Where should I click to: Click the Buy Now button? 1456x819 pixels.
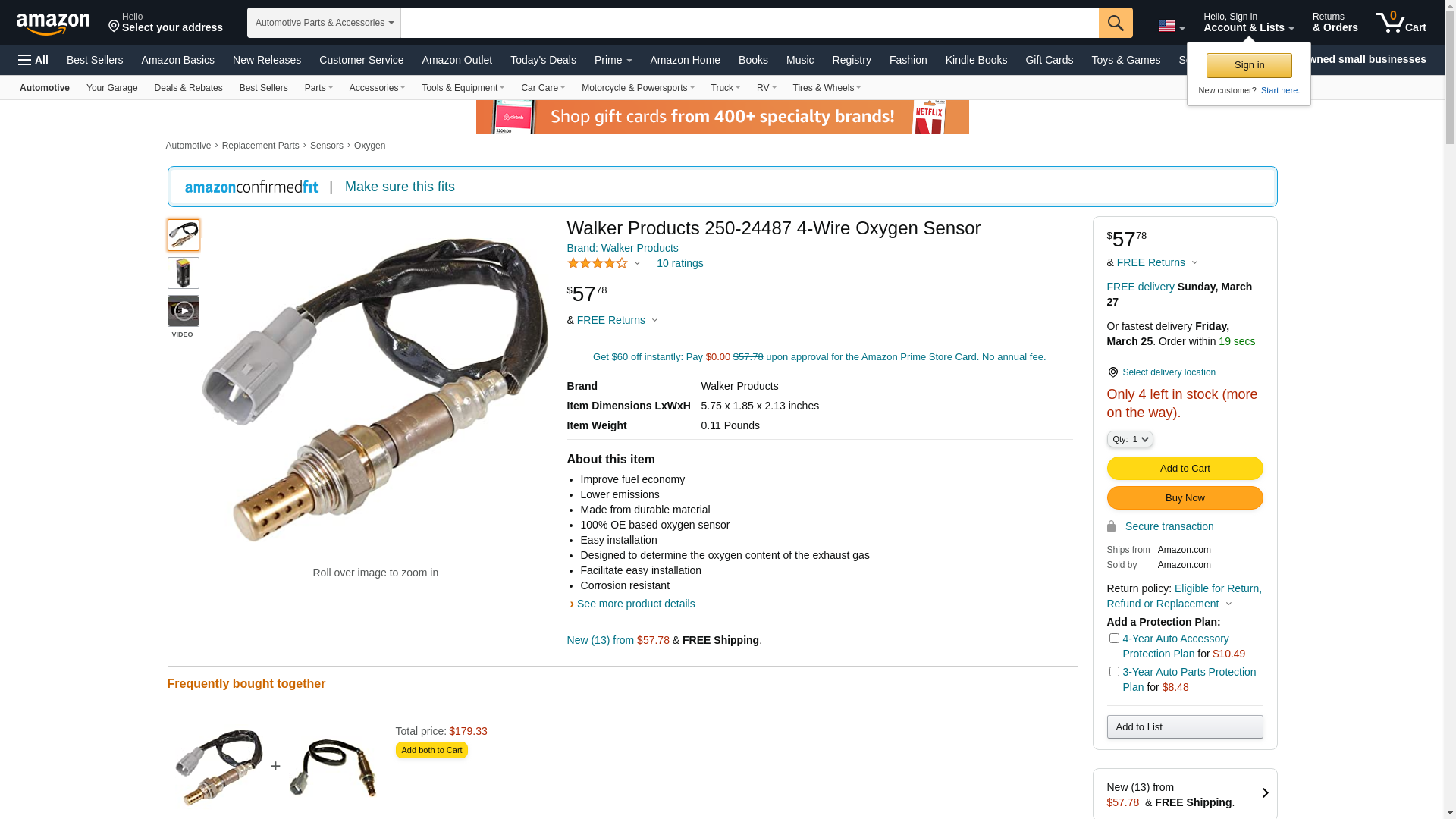point(1185,498)
